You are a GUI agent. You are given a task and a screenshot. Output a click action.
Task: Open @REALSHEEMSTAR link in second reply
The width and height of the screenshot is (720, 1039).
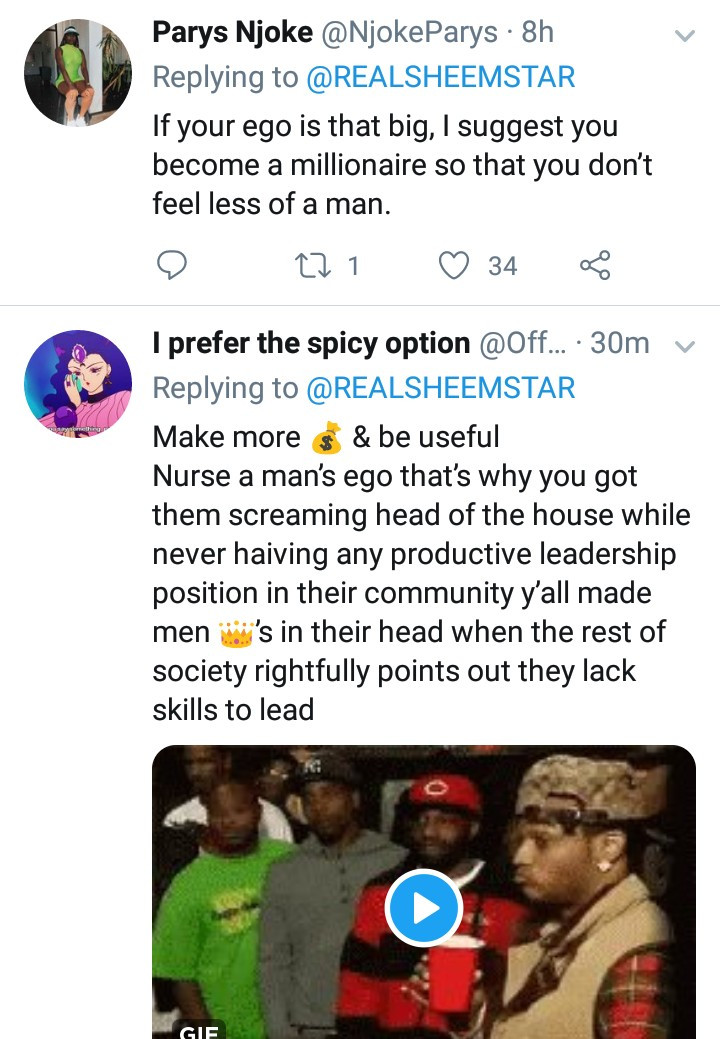[440, 388]
